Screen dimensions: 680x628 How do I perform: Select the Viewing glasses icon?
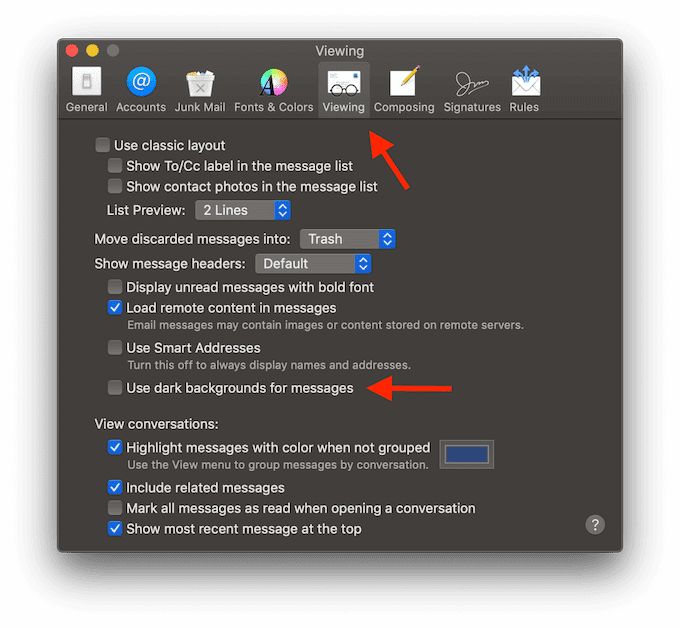(343, 83)
